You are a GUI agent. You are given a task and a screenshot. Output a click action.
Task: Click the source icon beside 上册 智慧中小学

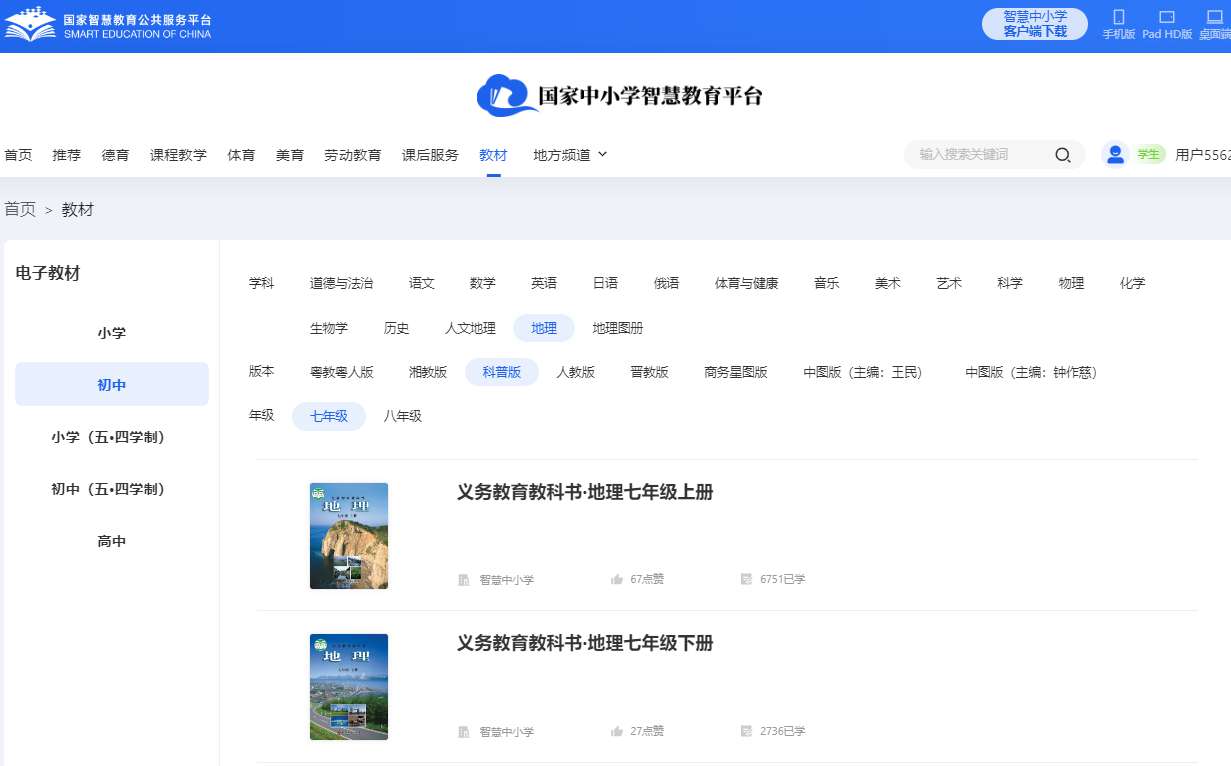click(x=464, y=580)
